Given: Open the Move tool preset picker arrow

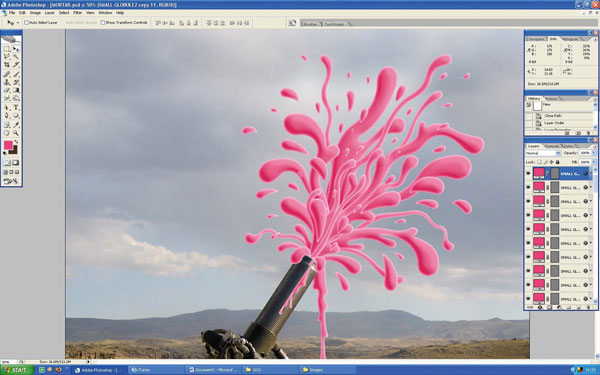Looking at the screenshot, I should pyautogui.click(x=18, y=23).
